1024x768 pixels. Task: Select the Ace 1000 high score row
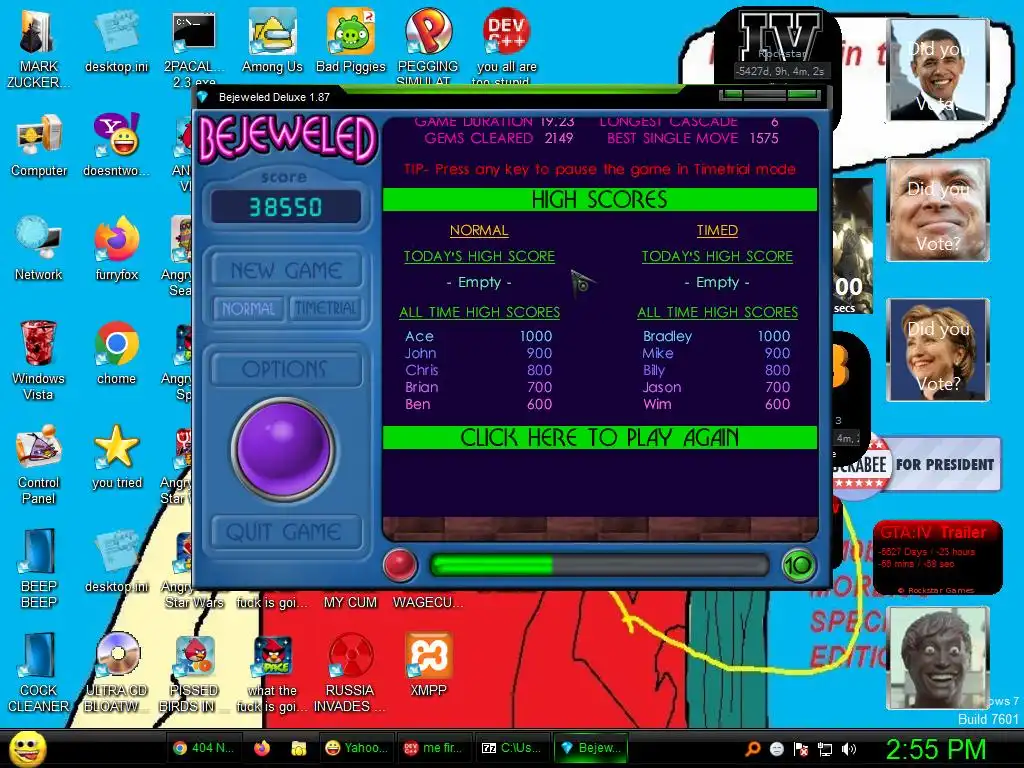coord(479,336)
